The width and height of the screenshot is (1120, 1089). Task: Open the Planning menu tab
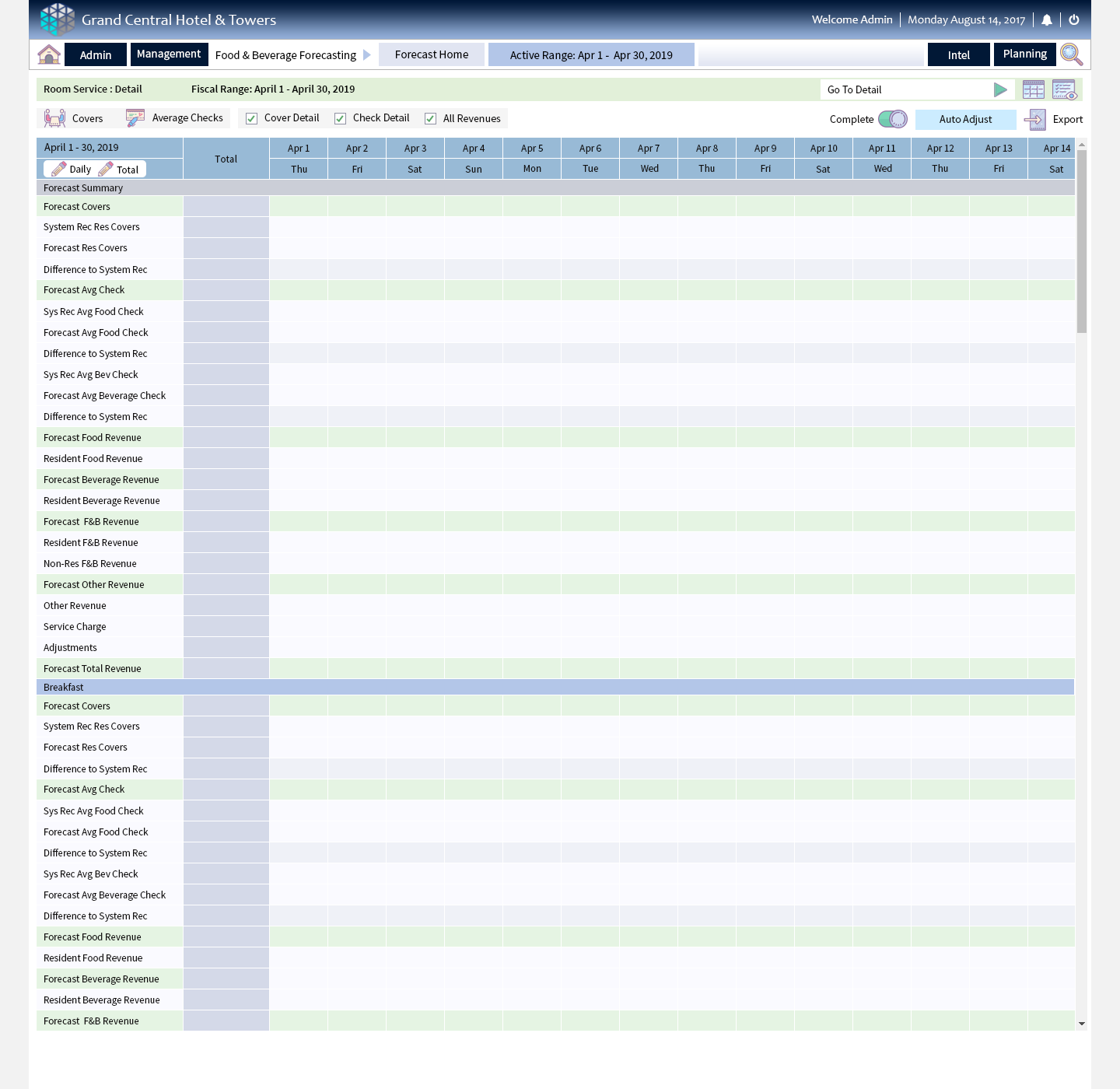click(x=1024, y=54)
